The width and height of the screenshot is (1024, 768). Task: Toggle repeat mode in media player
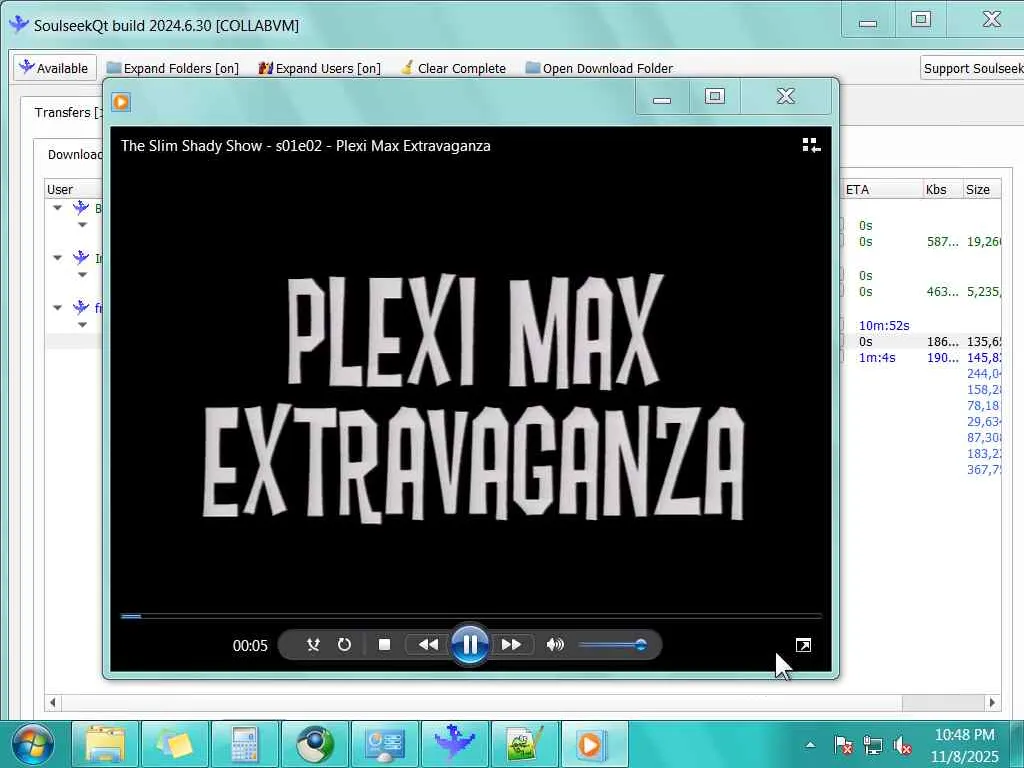[x=344, y=645]
